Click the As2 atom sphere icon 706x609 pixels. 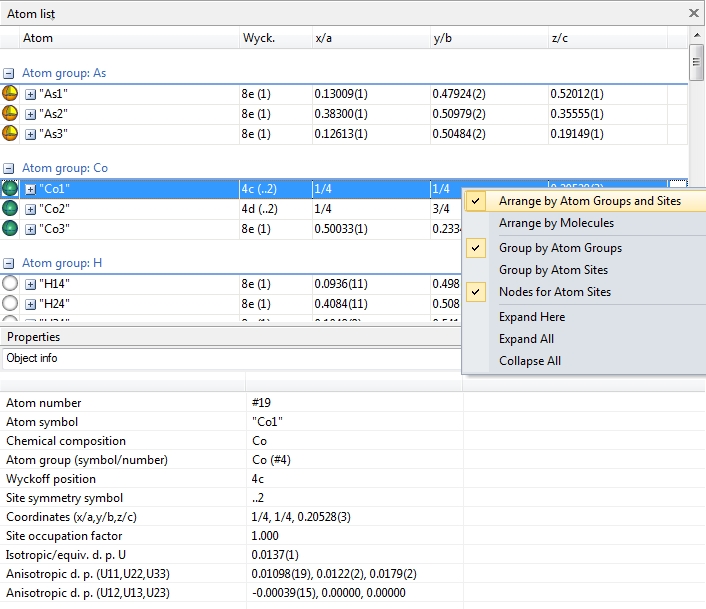click(10, 114)
